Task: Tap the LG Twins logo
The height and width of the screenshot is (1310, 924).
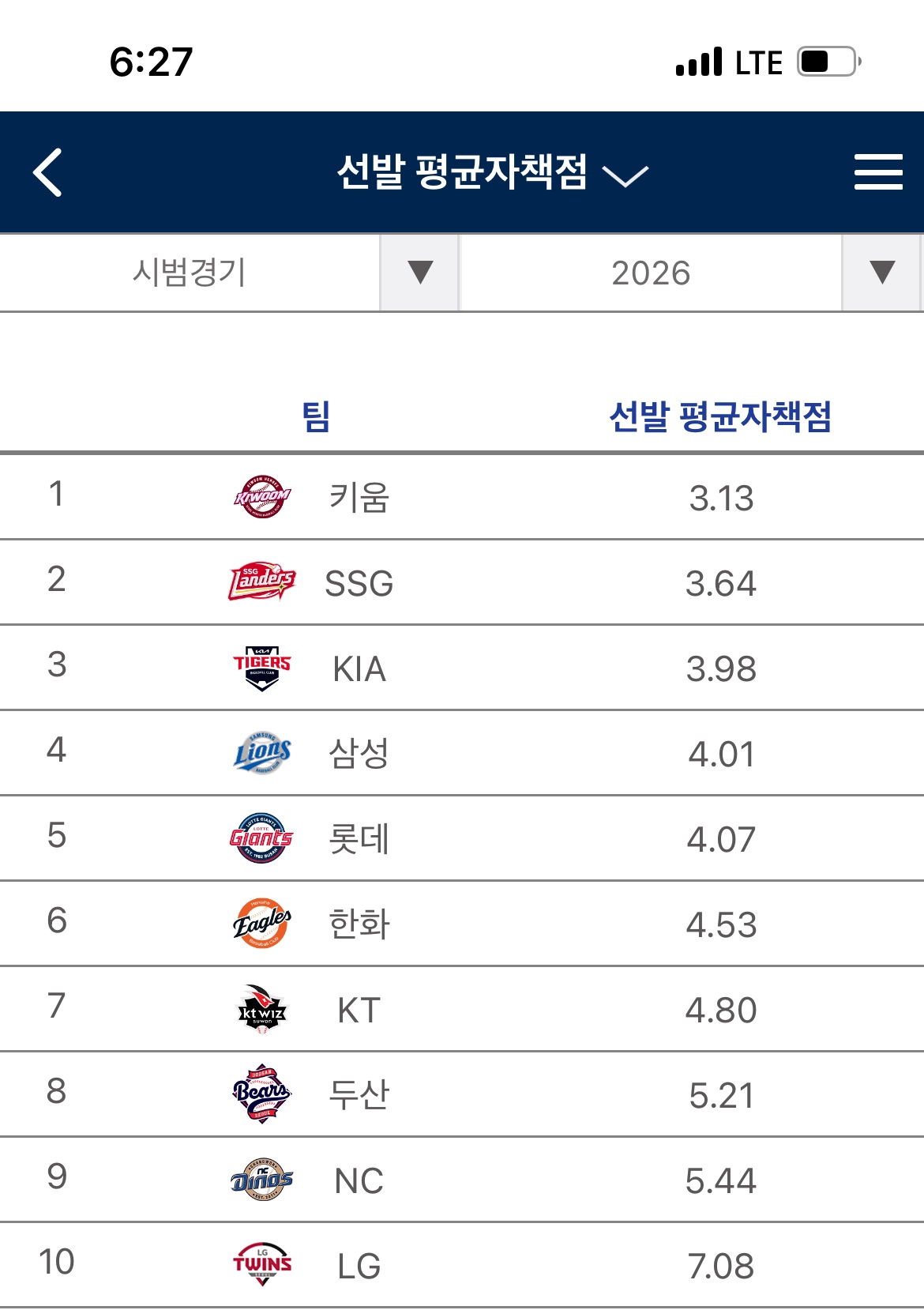Action: pyautogui.click(x=262, y=1265)
